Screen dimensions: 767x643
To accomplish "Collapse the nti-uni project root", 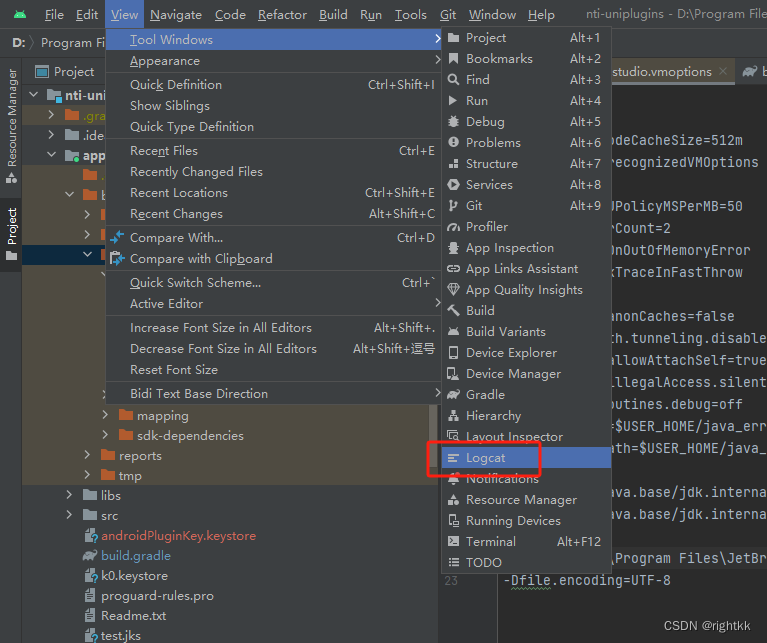I will point(33,95).
